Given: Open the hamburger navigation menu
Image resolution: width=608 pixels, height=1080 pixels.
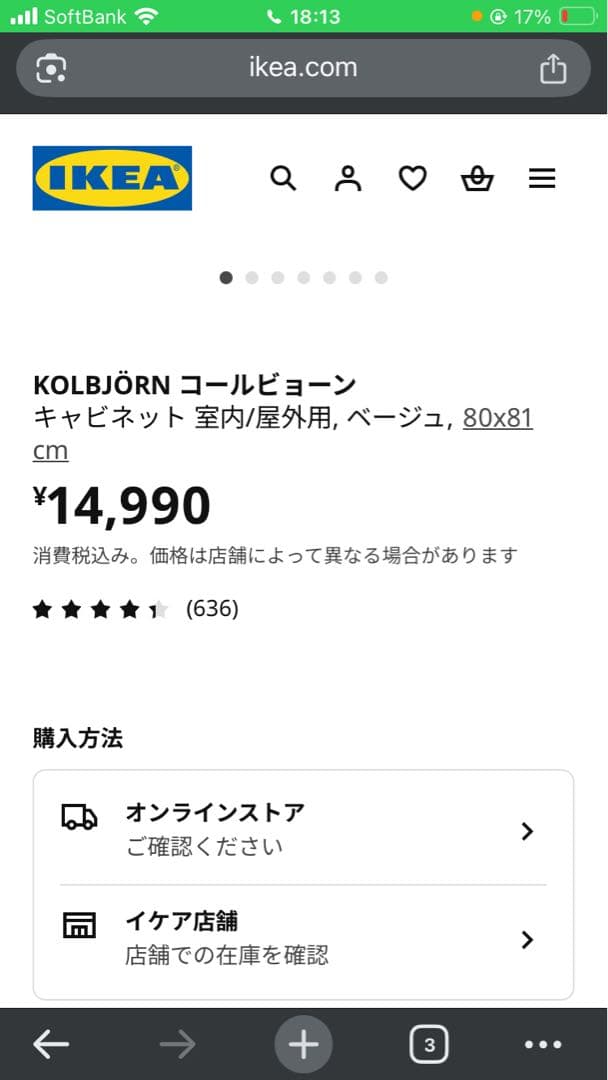Looking at the screenshot, I should pos(542,178).
